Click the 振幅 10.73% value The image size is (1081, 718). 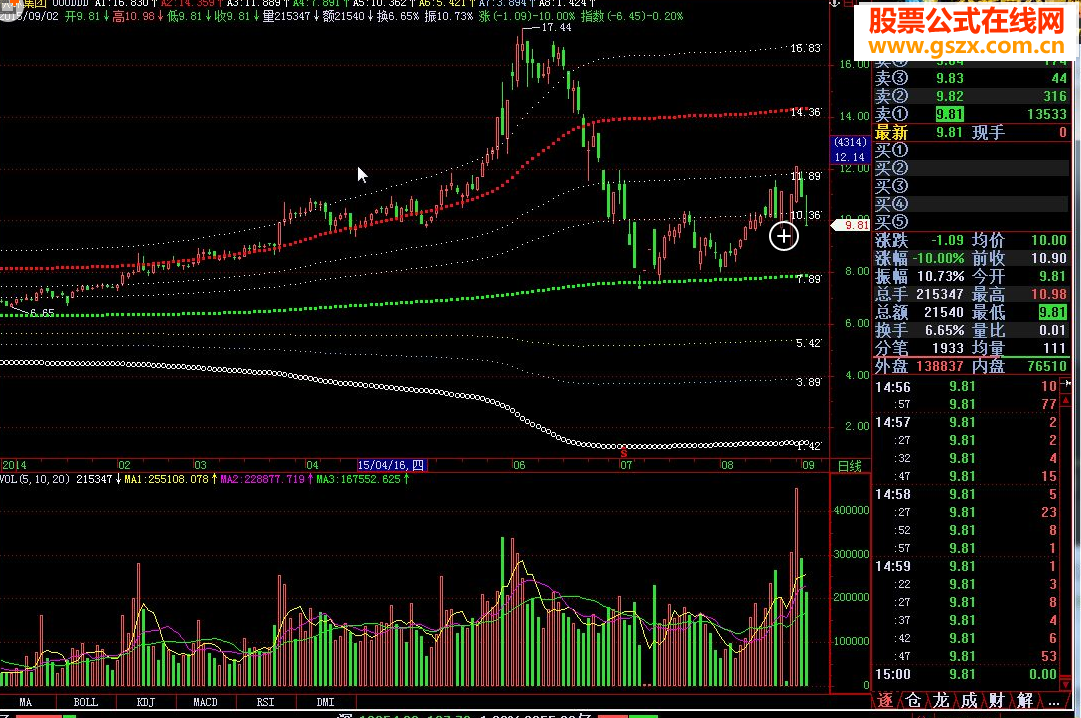tap(940, 276)
